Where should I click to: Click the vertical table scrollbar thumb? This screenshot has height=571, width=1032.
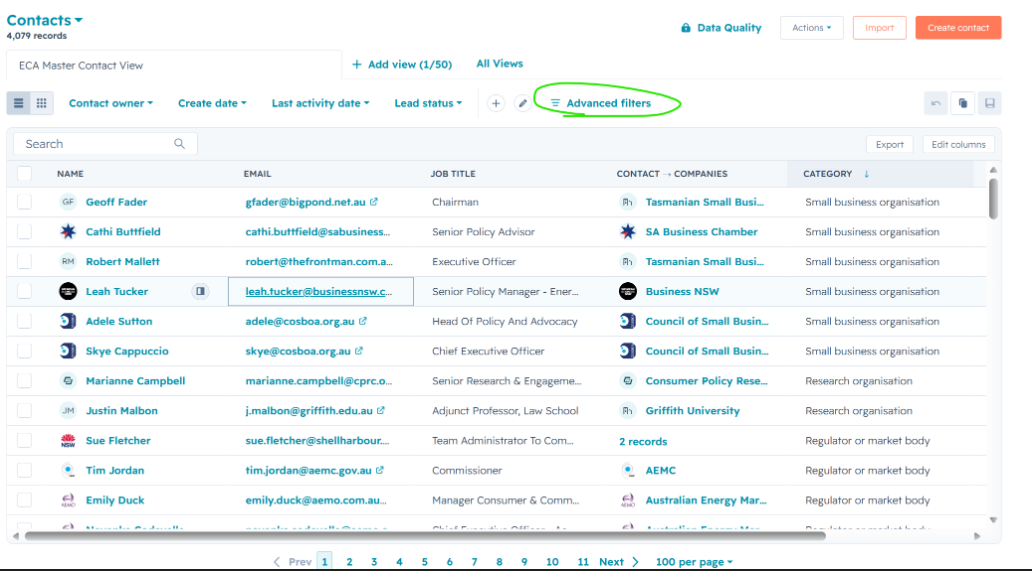coord(993,198)
